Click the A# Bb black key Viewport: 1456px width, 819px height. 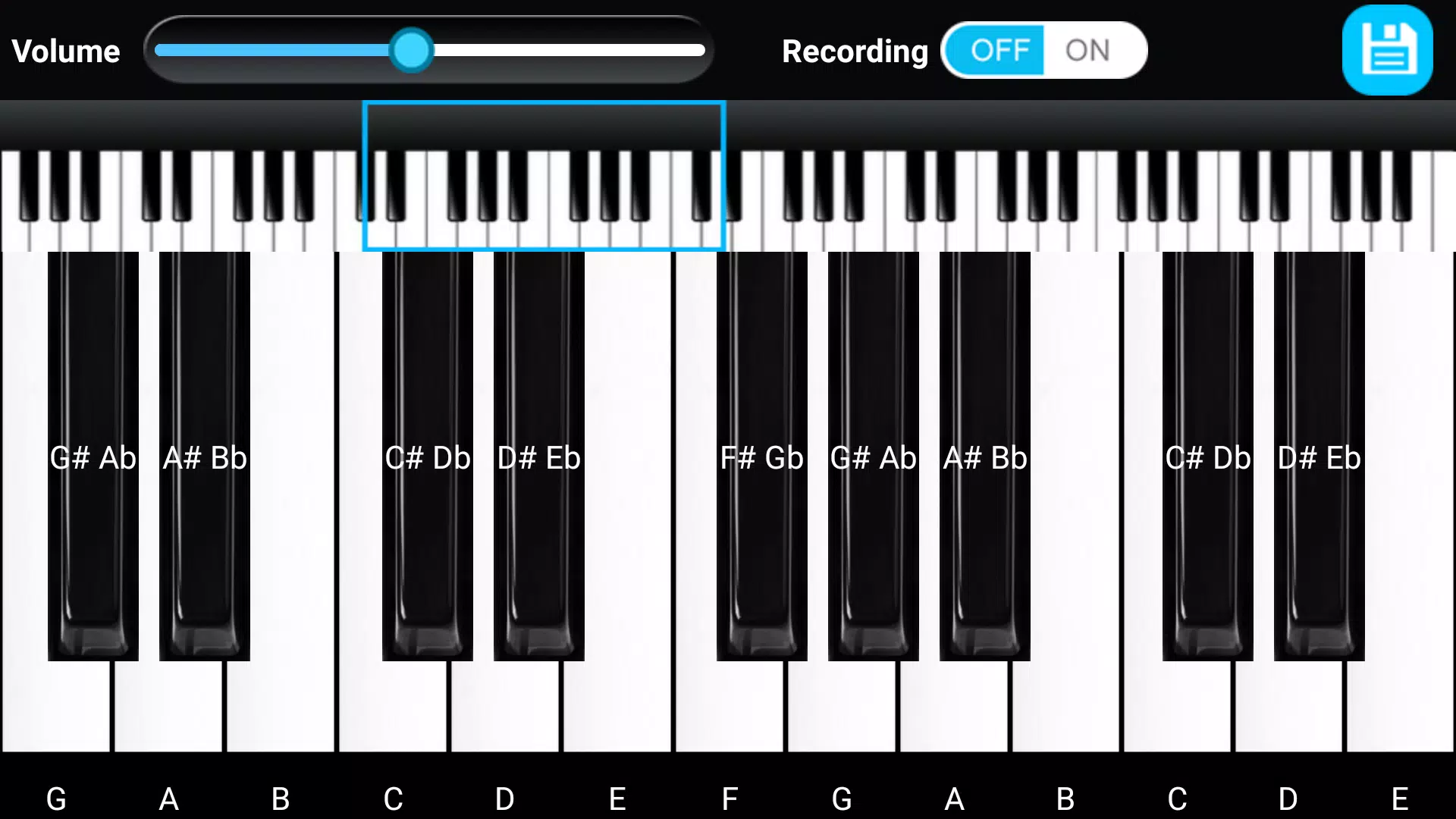point(205,457)
